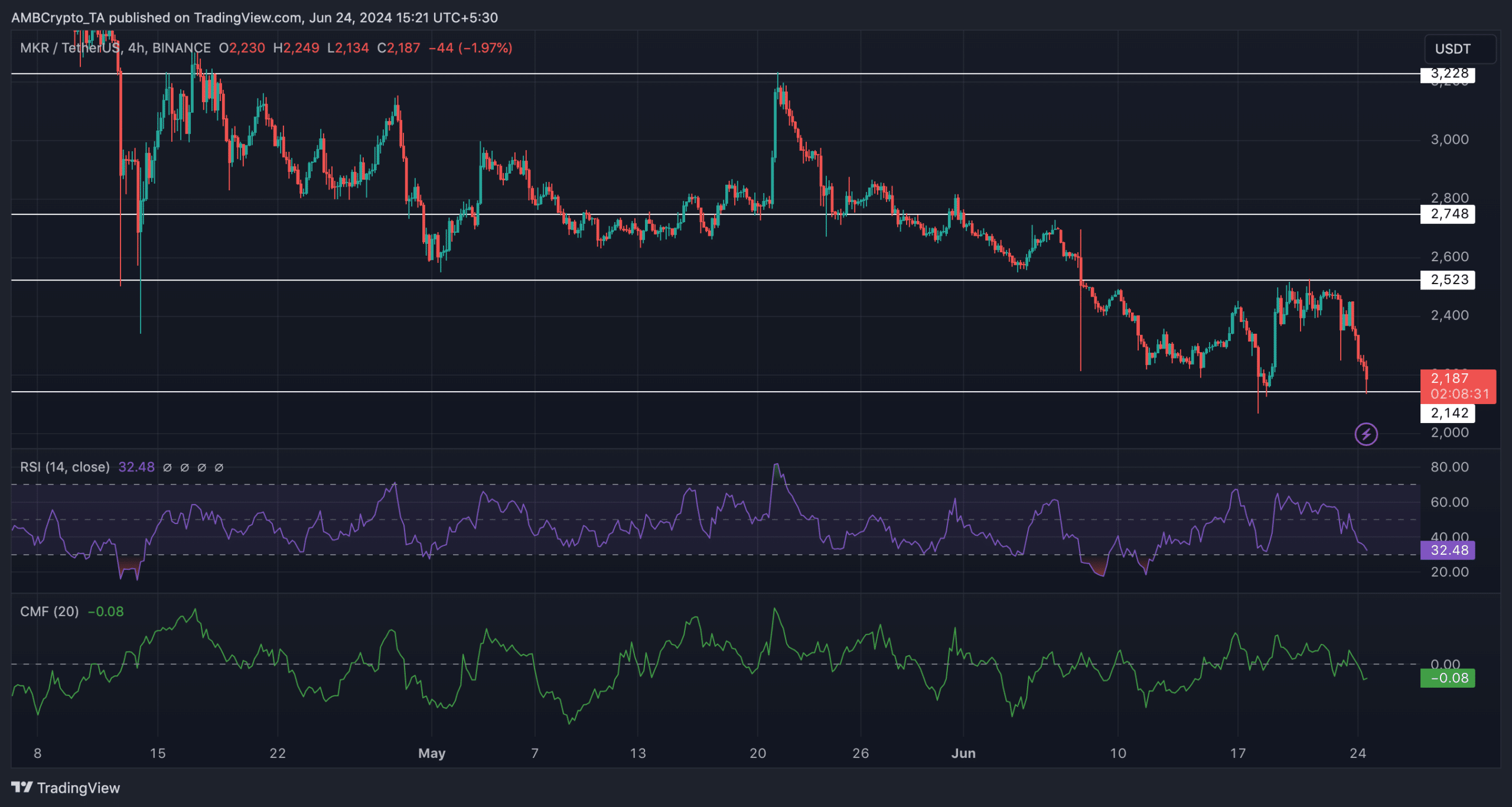Viewport: 1512px width, 807px height.
Task: Click the O2,230 open price value
Action: pyautogui.click(x=242, y=48)
